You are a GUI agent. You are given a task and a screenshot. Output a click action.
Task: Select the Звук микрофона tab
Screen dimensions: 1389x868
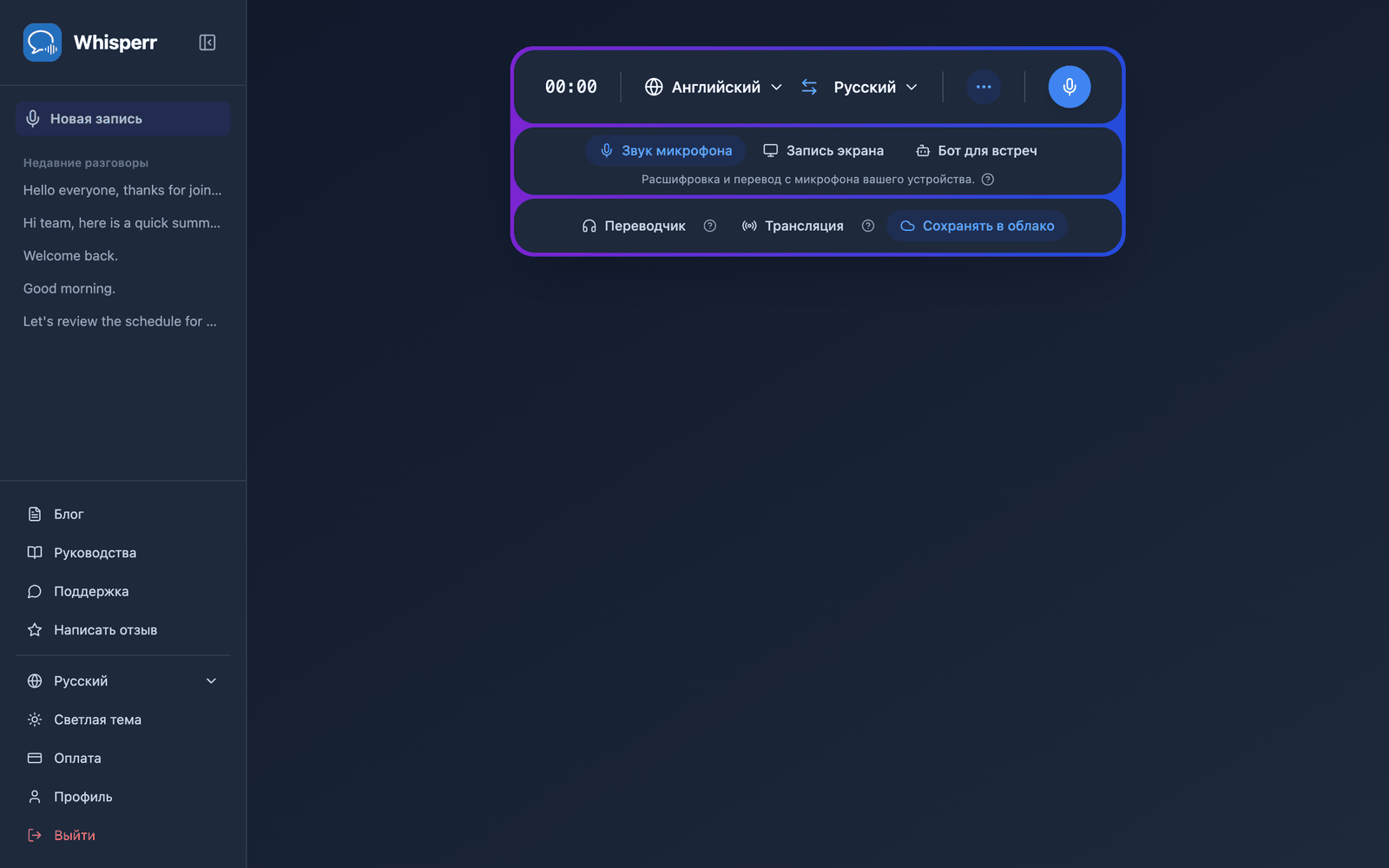(x=666, y=150)
